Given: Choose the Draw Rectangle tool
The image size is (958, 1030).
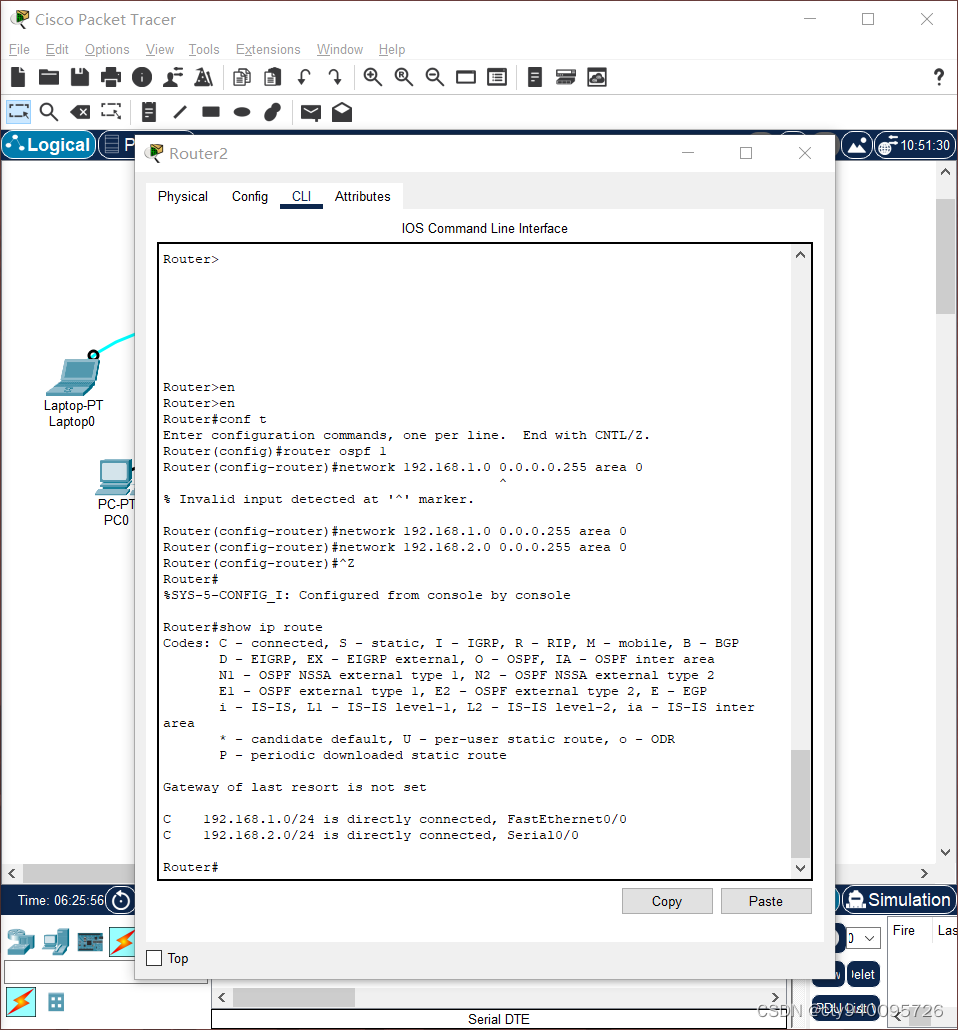Looking at the screenshot, I should click(x=211, y=112).
